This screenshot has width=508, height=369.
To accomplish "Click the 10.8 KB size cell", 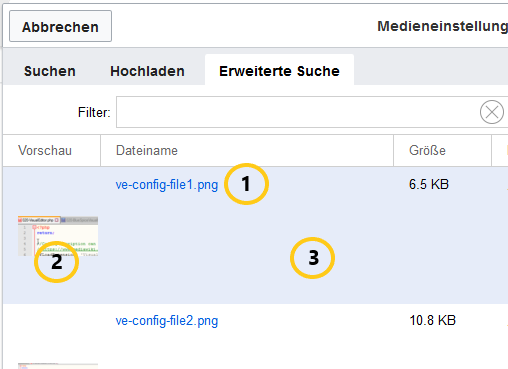I will (x=432, y=320).
